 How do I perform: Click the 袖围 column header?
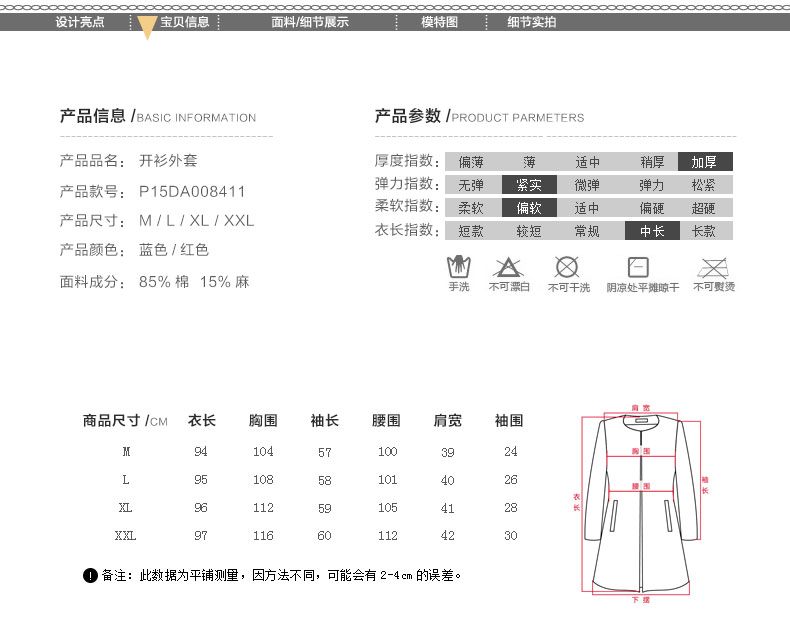(509, 420)
